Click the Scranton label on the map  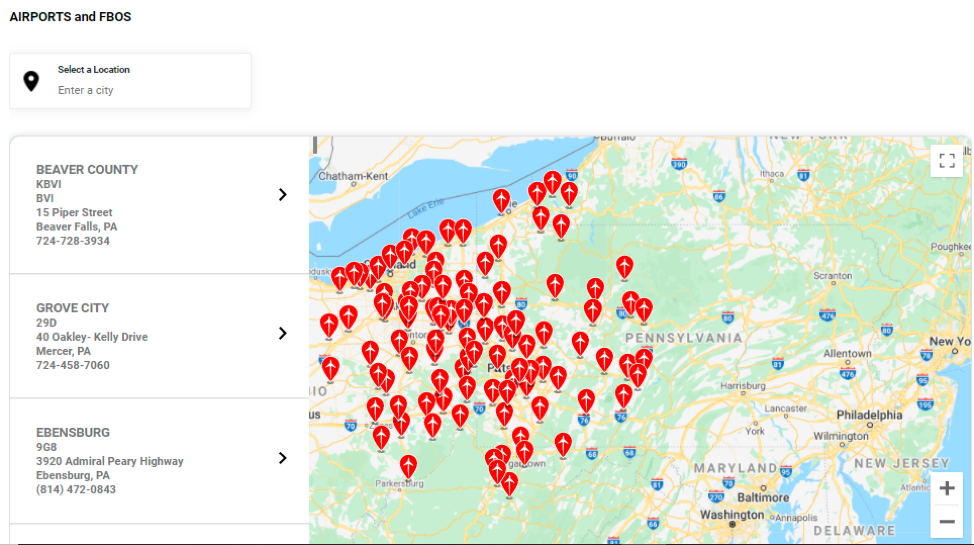tap(832, 275)
